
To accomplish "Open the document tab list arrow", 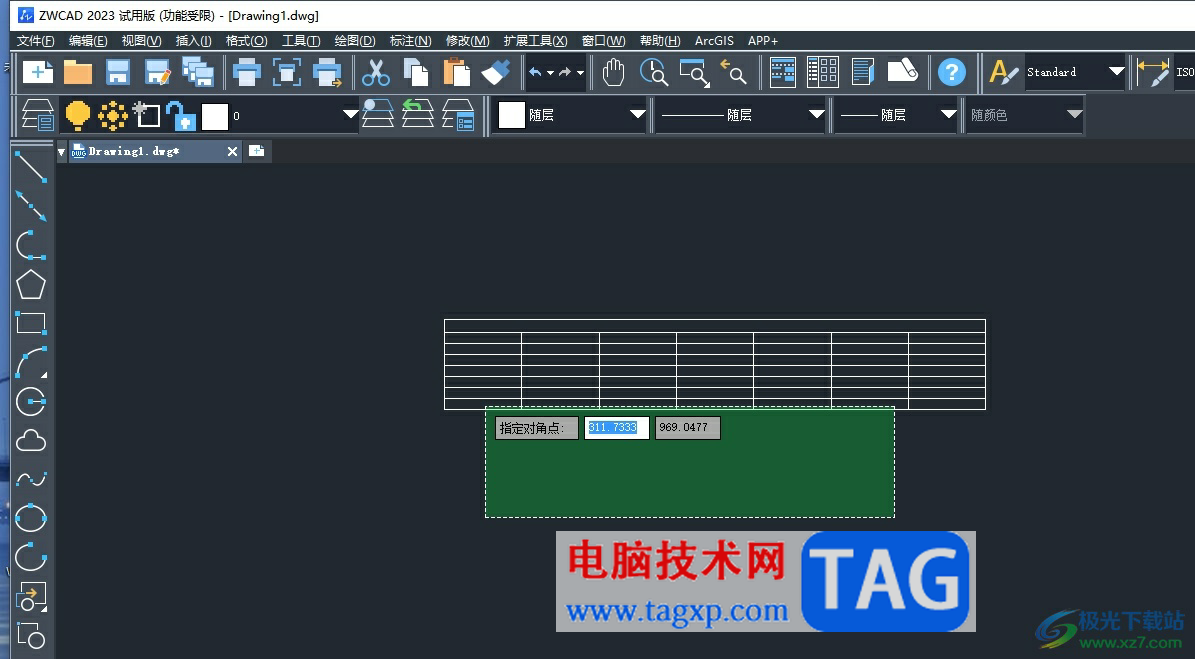I will click(61, 152).
